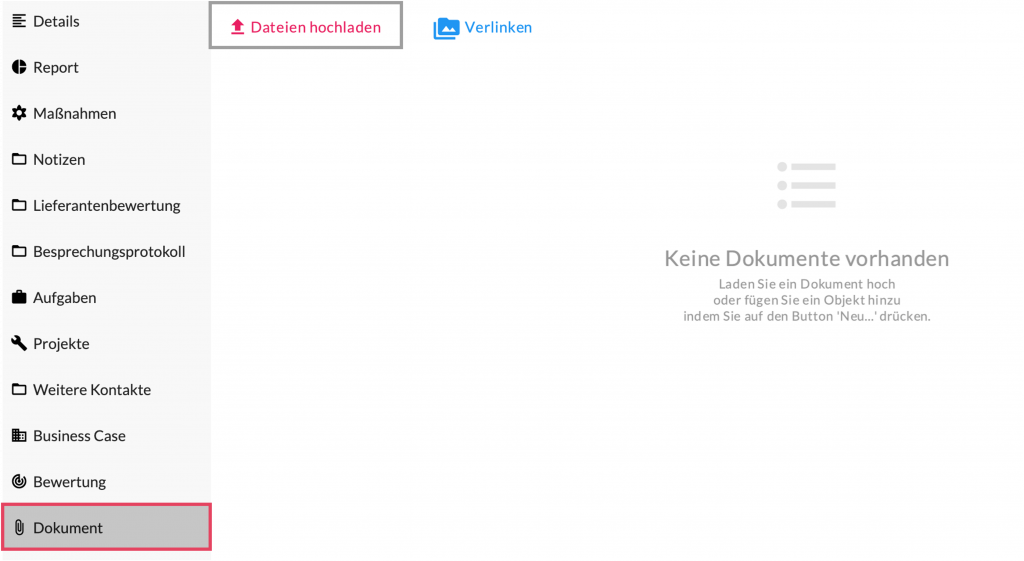Click the Keine Dokumente vorhanden heading
Screen dimensions: 1024x561
click(x=806, y=259)
